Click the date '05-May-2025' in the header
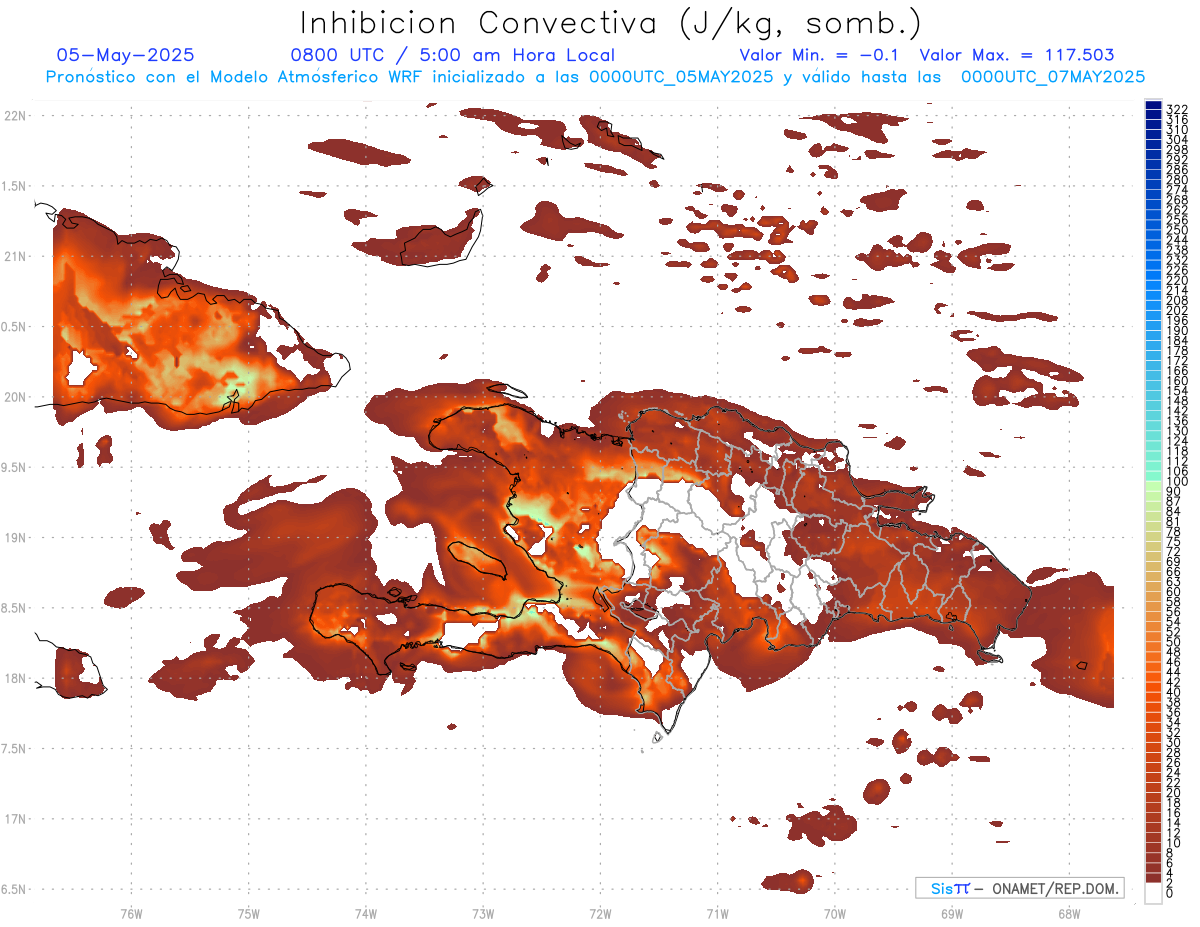This screenshot has width=1200, height=927. tap(125, 55)
